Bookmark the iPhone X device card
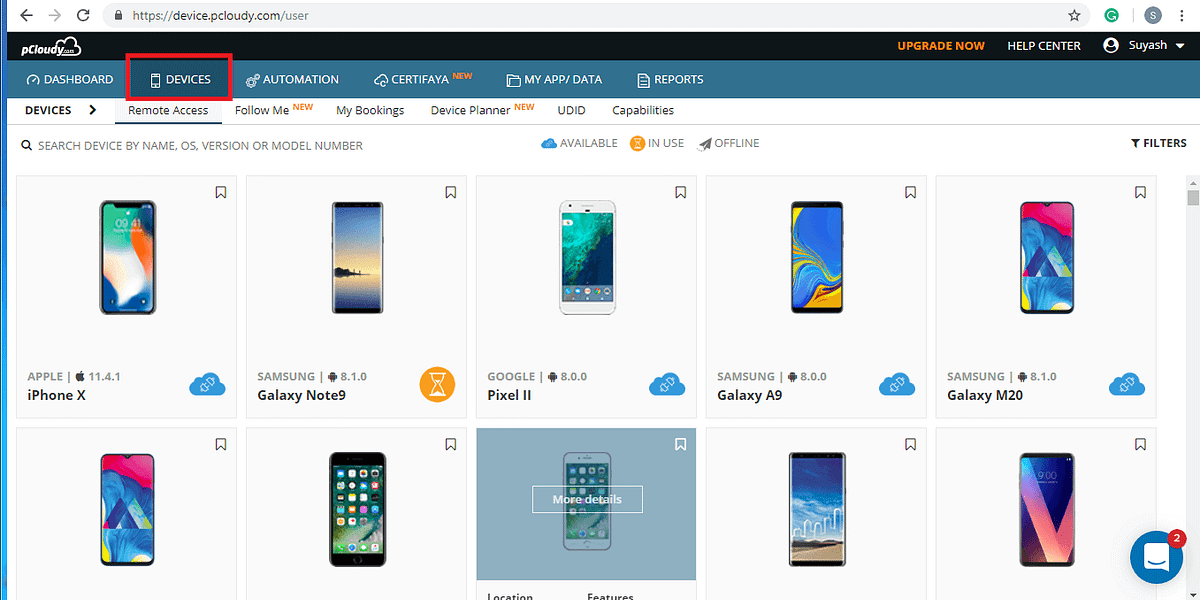1200x600 pixels. [221, 192]
